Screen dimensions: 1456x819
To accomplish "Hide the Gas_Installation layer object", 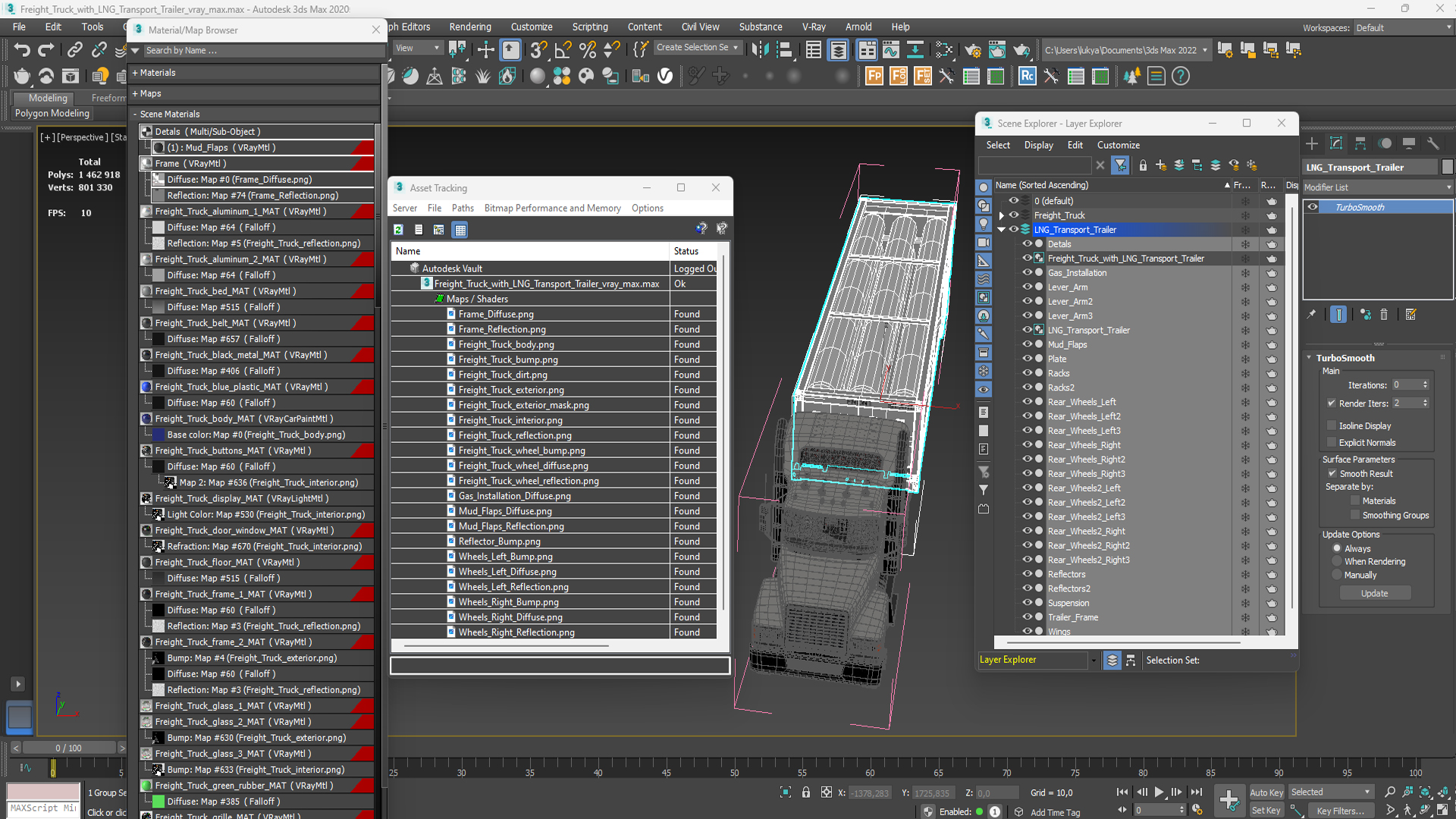I will pyautogui.click(x=1028, y=273).
